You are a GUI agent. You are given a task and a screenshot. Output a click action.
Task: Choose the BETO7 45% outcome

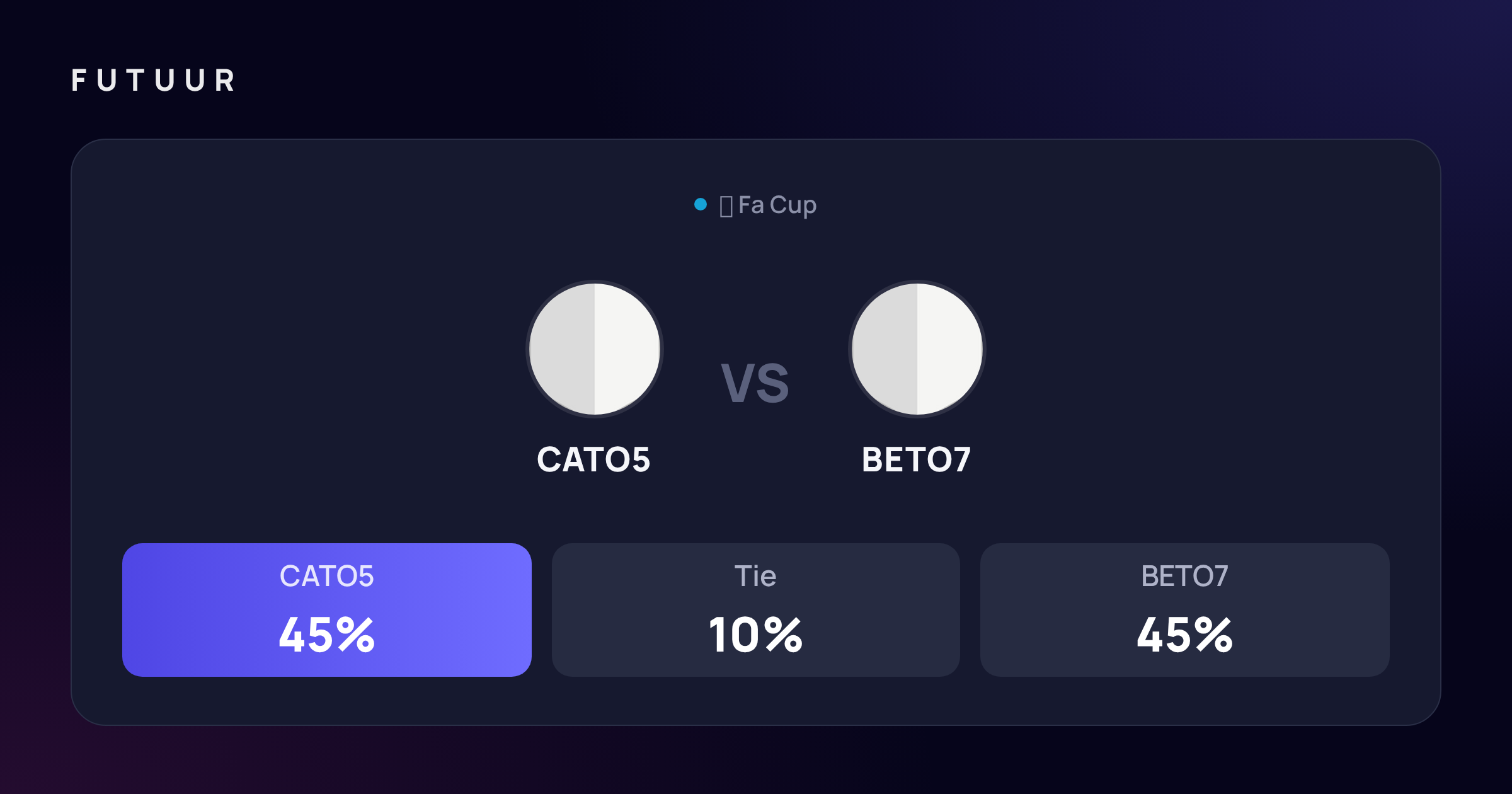click(x=1185, y=610)
